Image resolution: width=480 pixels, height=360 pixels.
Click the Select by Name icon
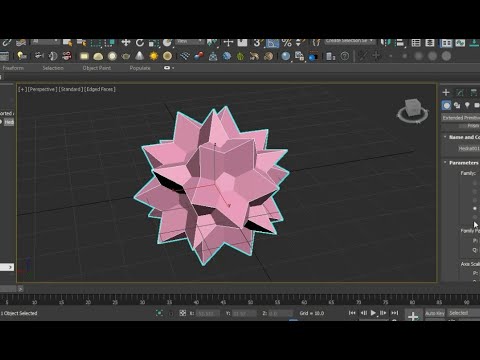click(x=81, y=42)
